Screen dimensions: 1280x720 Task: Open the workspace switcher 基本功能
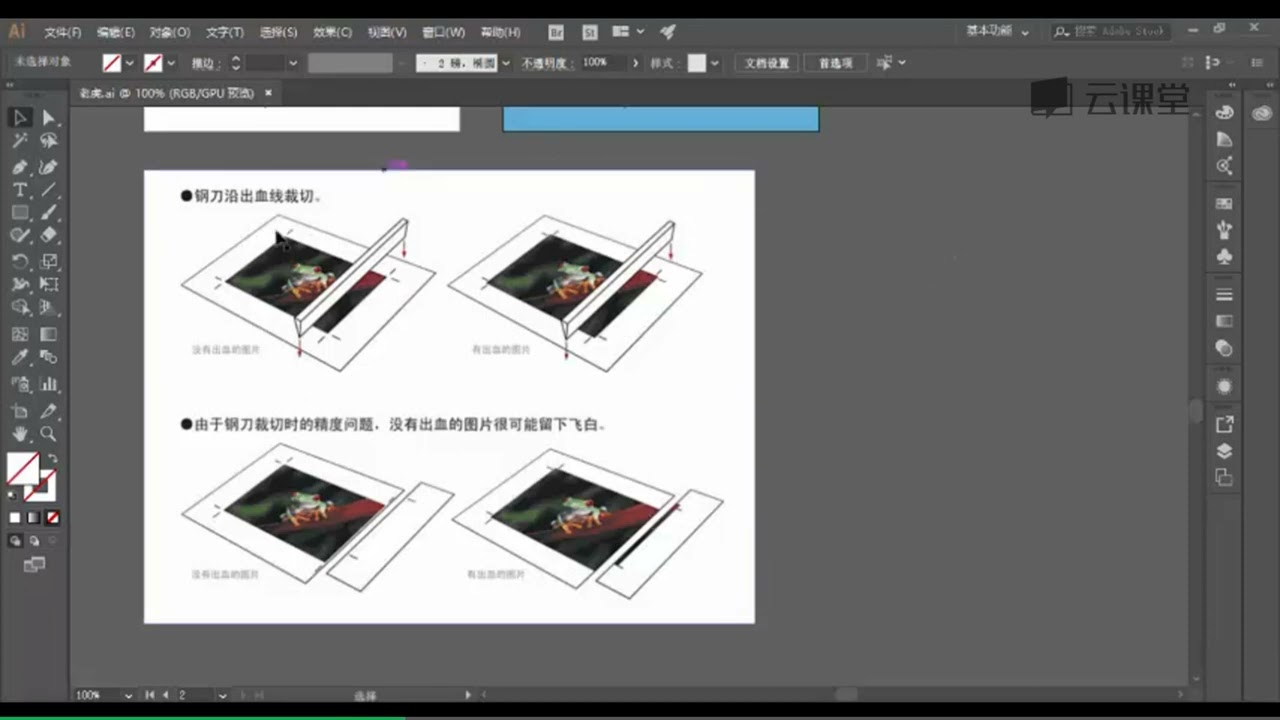997,32
